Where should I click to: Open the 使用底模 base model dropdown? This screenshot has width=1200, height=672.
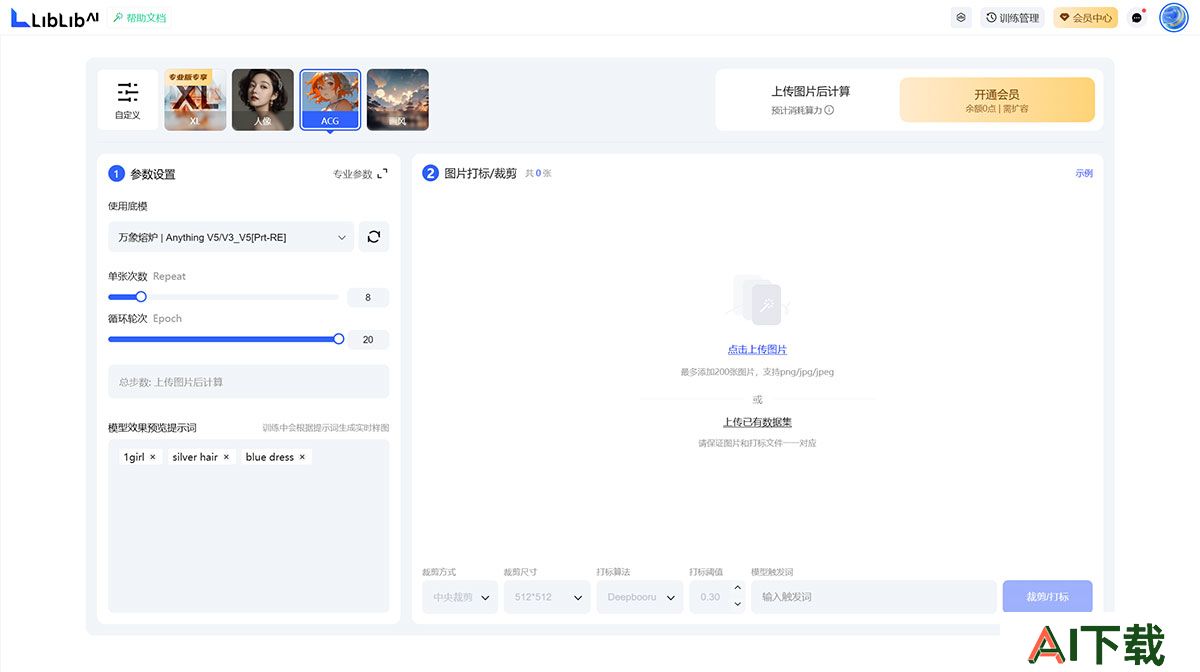coord(231,237)
